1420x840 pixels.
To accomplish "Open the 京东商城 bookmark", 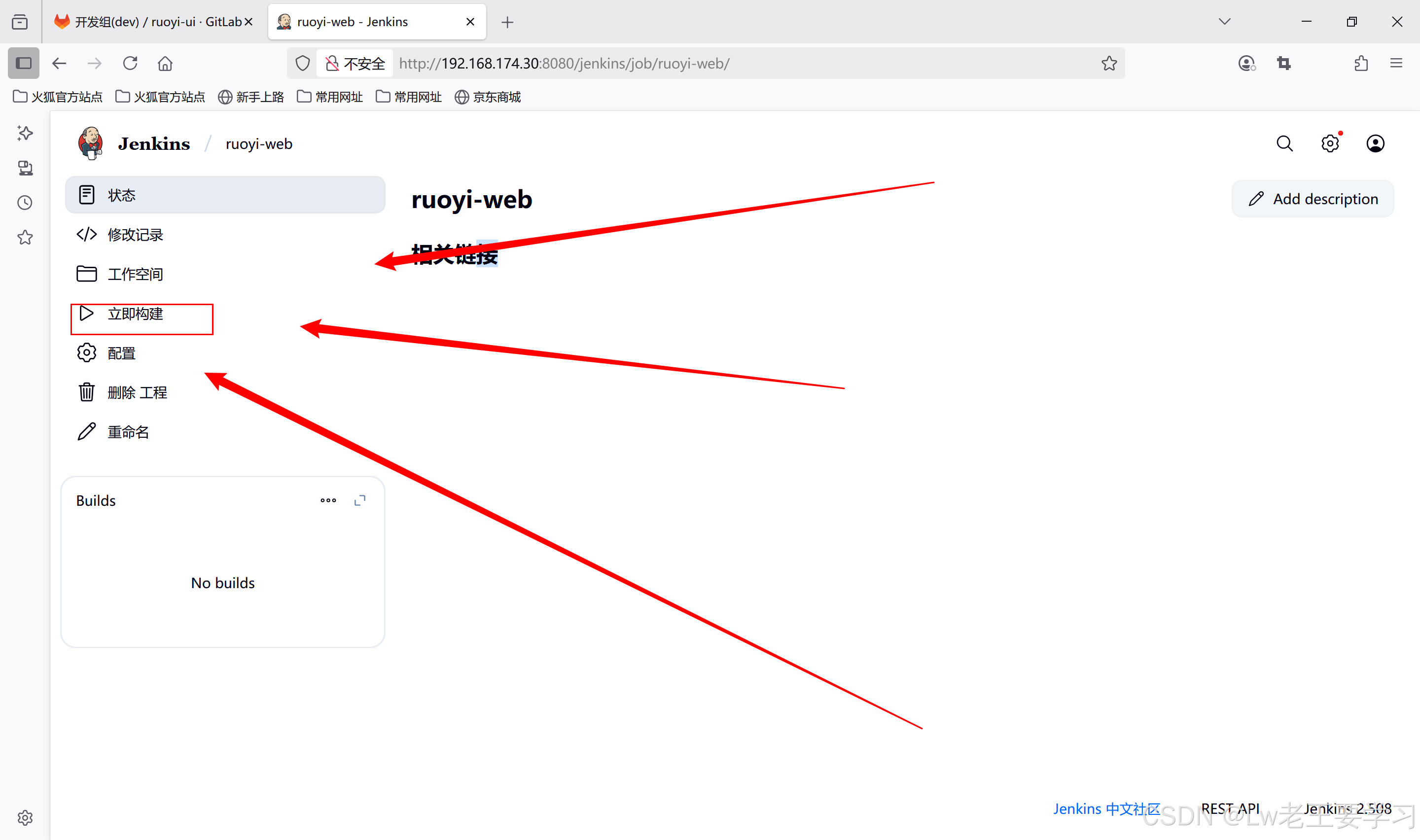I will (488, 97).
